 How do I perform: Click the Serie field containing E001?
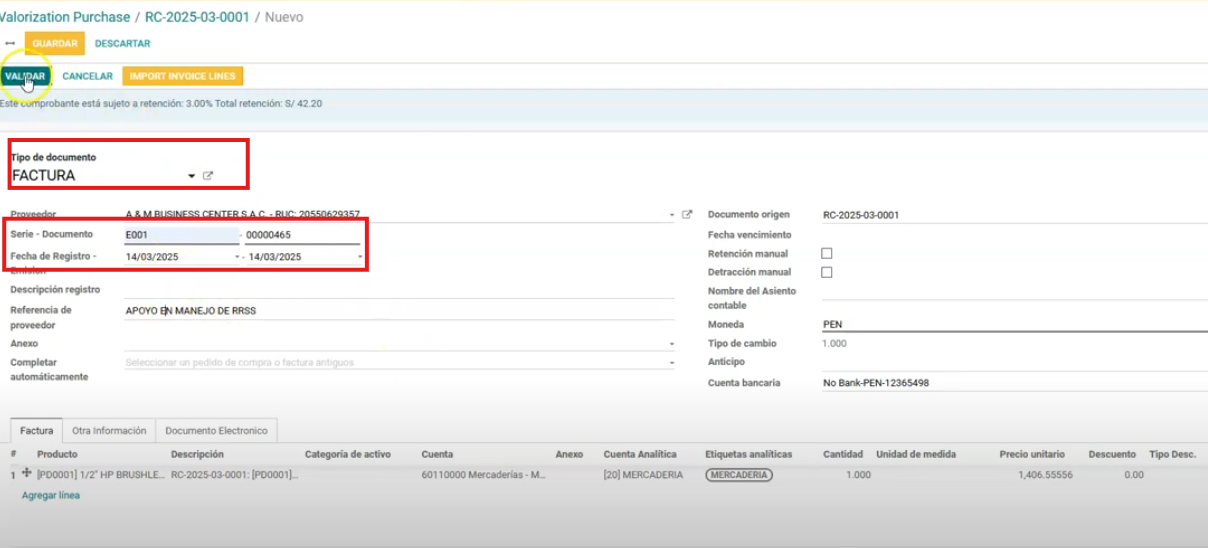coord(181,236)
